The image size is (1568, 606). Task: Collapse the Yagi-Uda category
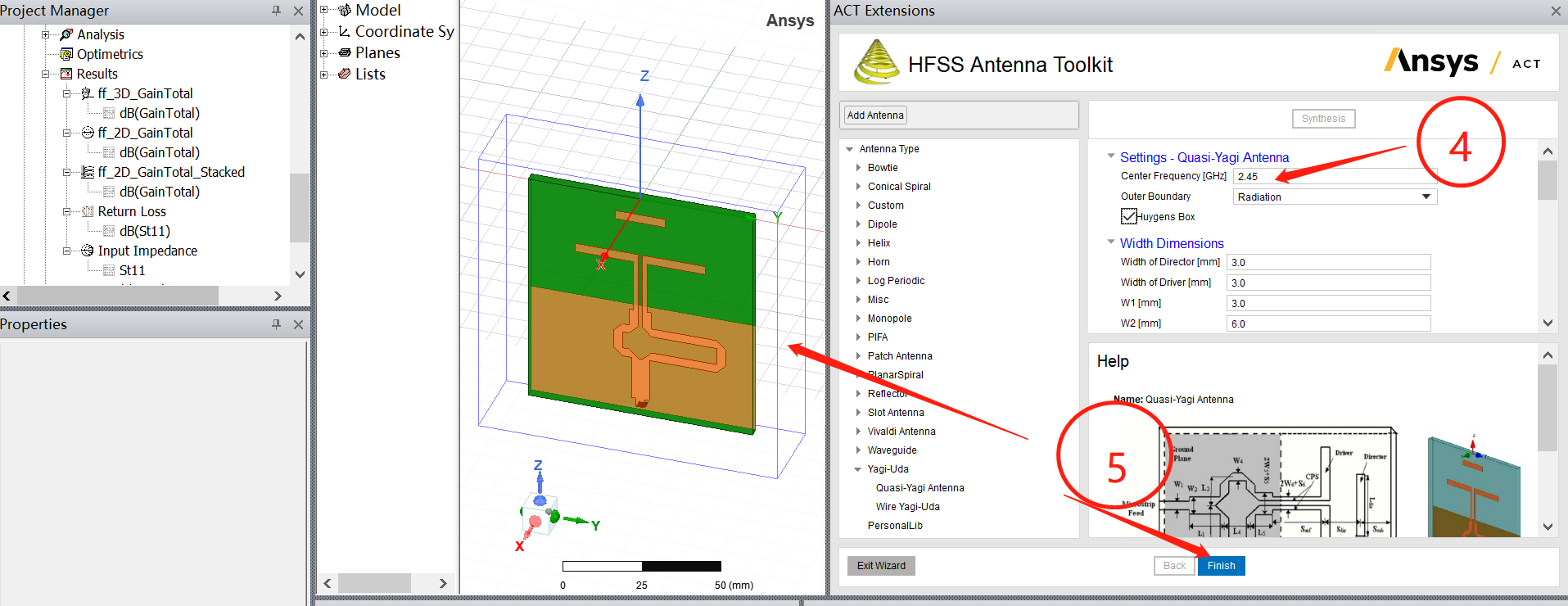pos(858,469)
